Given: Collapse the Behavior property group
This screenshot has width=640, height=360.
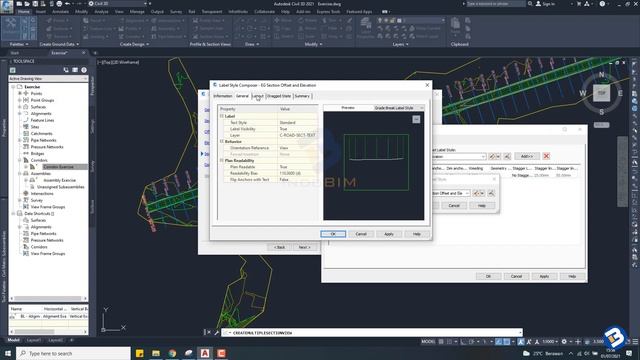Looking at the screenshot, I should [222, 142].
